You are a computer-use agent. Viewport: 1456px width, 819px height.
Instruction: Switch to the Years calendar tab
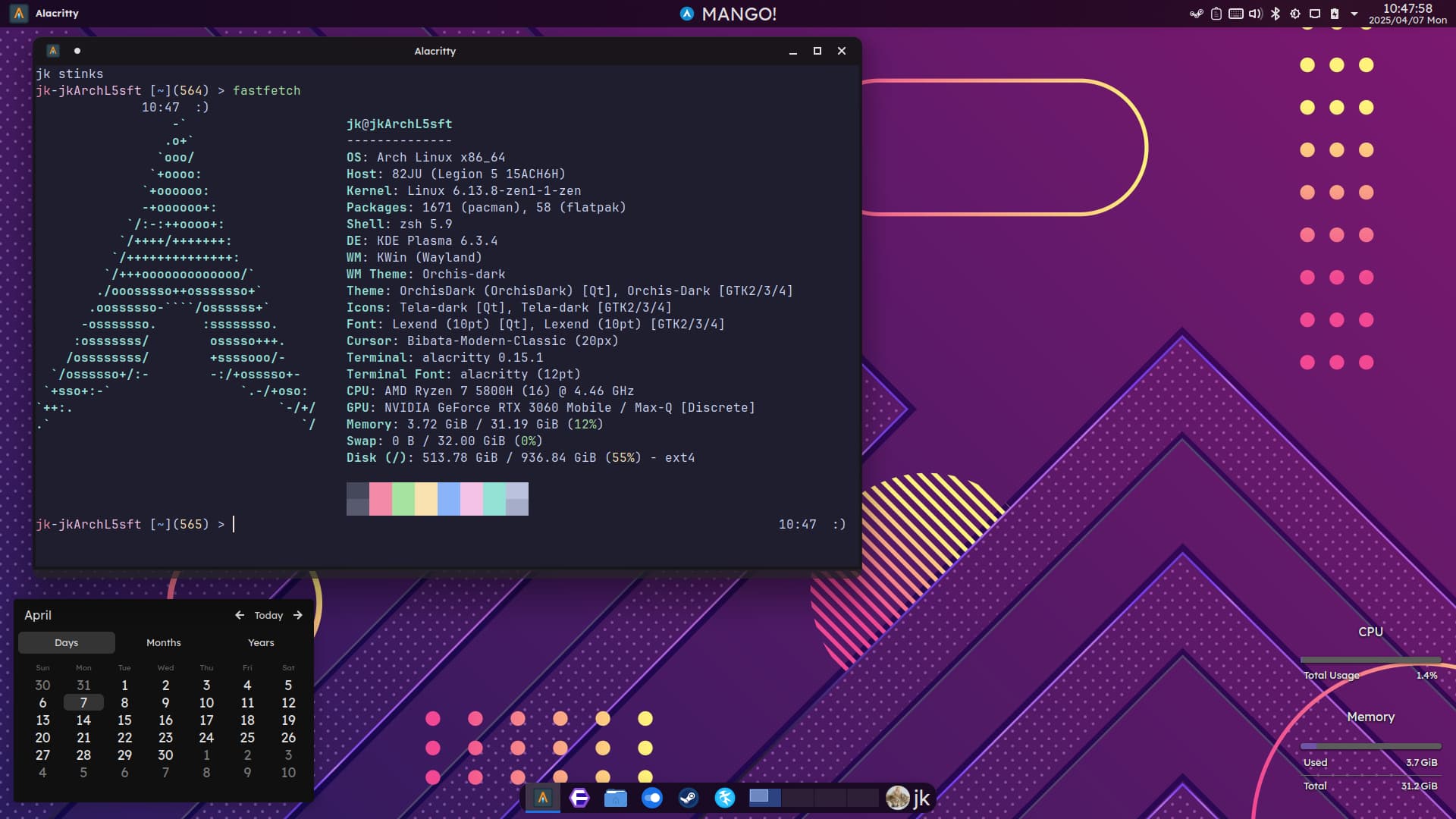point(261,642)
